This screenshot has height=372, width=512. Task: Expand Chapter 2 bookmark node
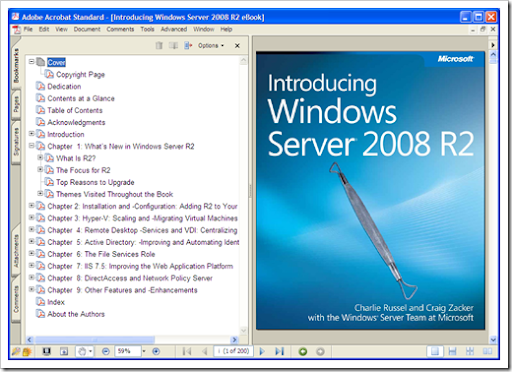point(31,206)
